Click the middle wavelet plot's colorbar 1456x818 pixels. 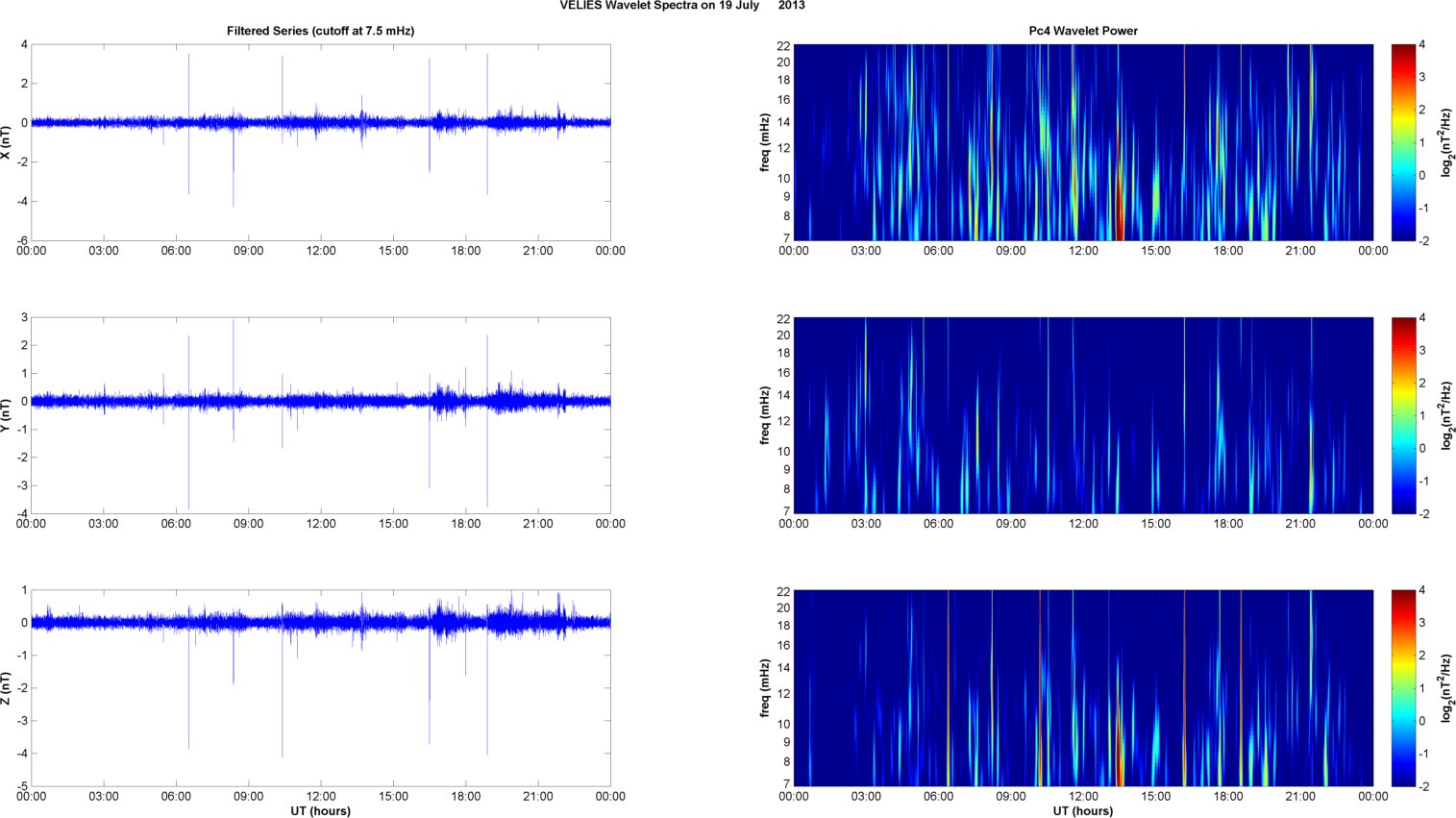pyautogui.click(x=1403, y=415)
